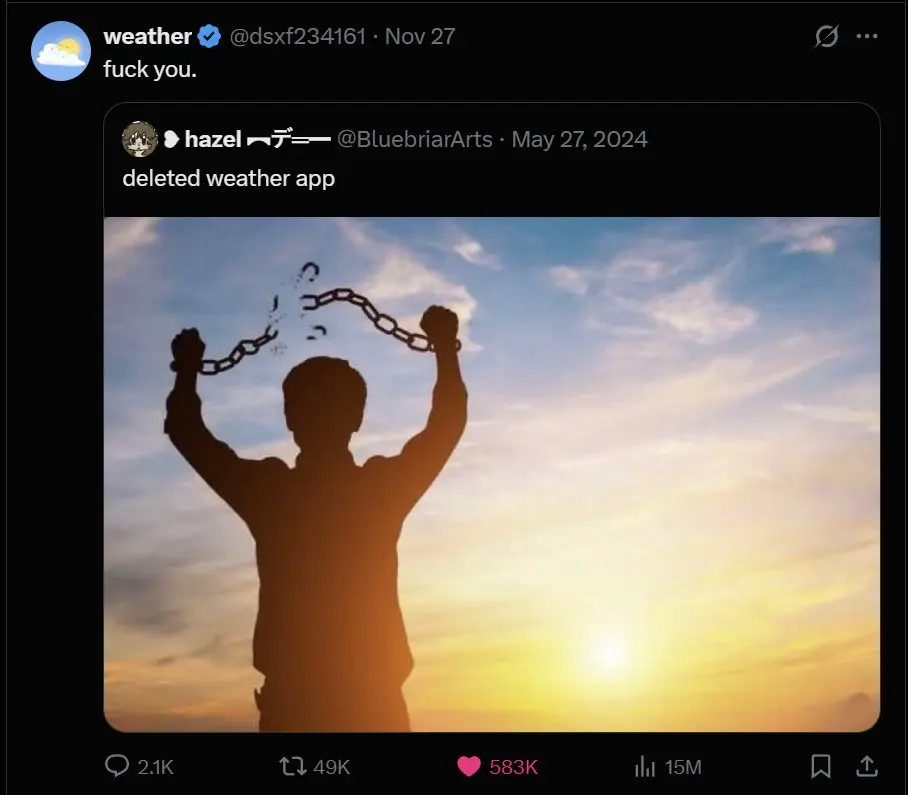Toggle the pink heart like button

(x=469, y=767)
